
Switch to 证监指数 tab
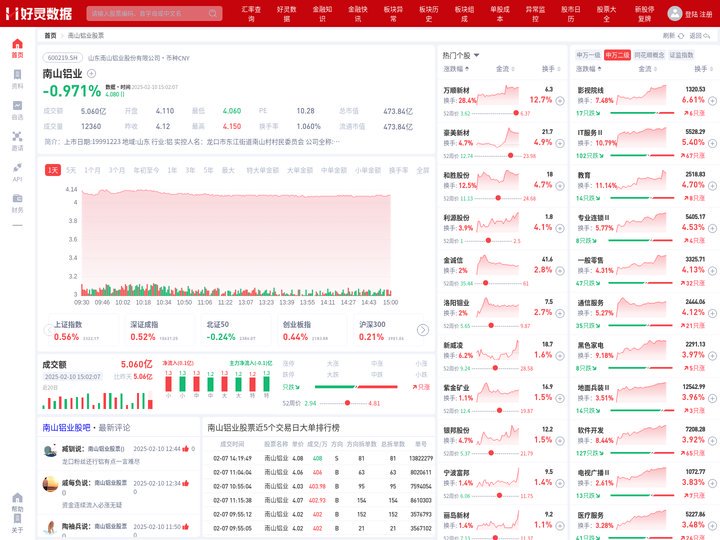coord(681,55)
